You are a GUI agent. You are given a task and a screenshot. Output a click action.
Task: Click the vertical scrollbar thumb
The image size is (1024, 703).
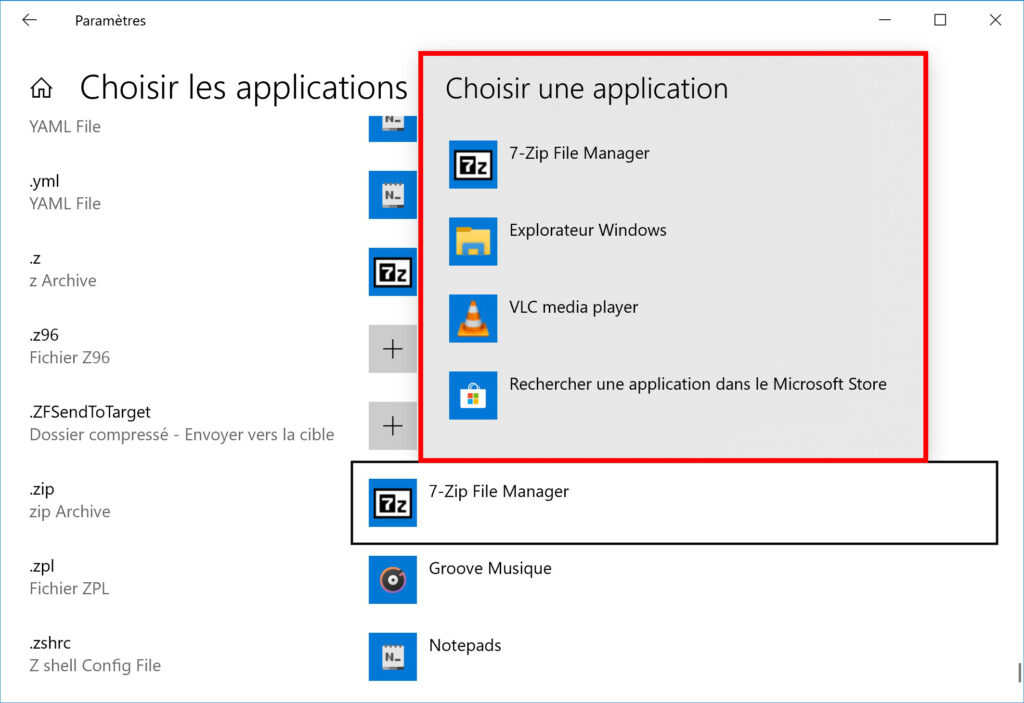(x=1019, y=672)
